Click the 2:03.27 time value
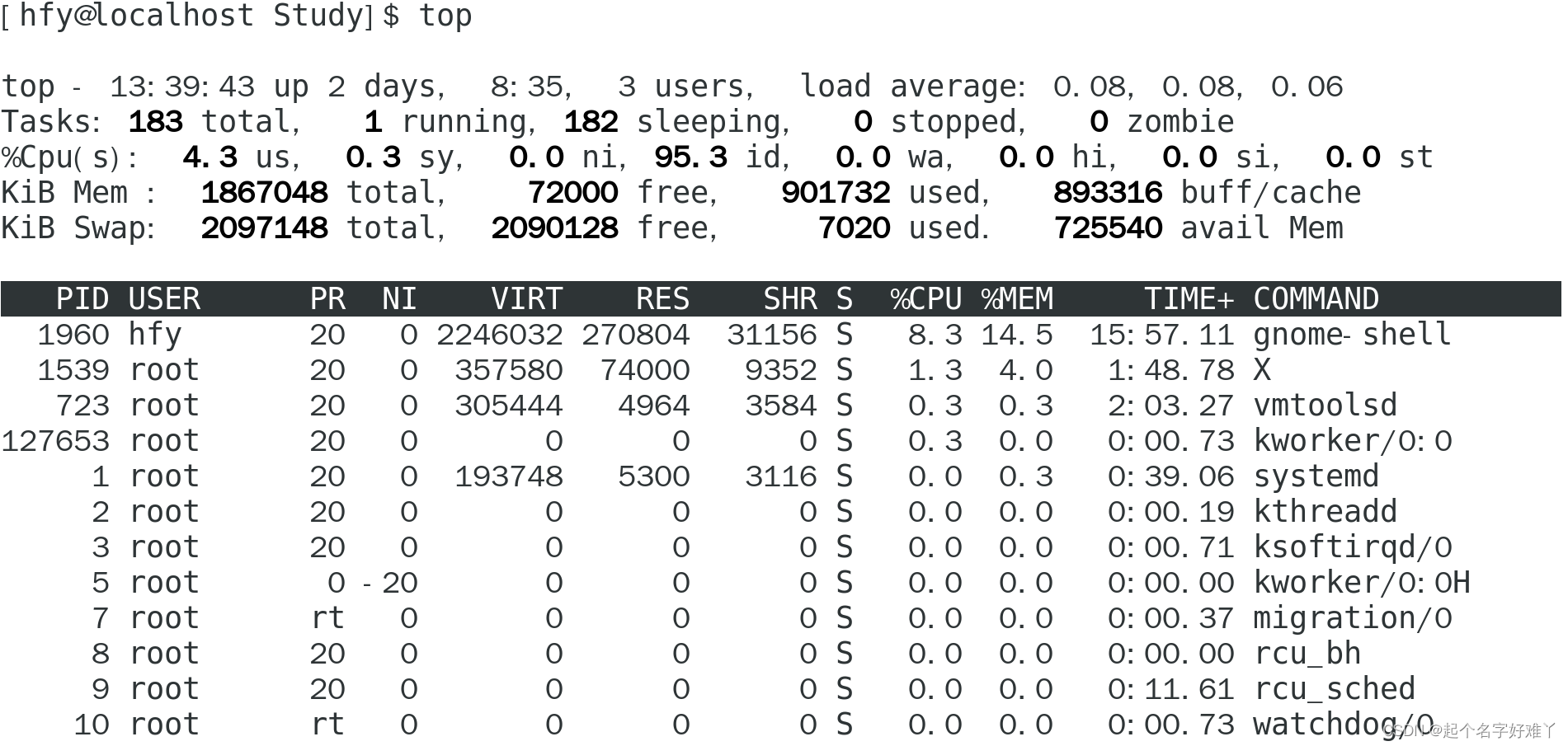Image resolution: width=1568 pixels, height=746 pixels. coord(1170,406)
